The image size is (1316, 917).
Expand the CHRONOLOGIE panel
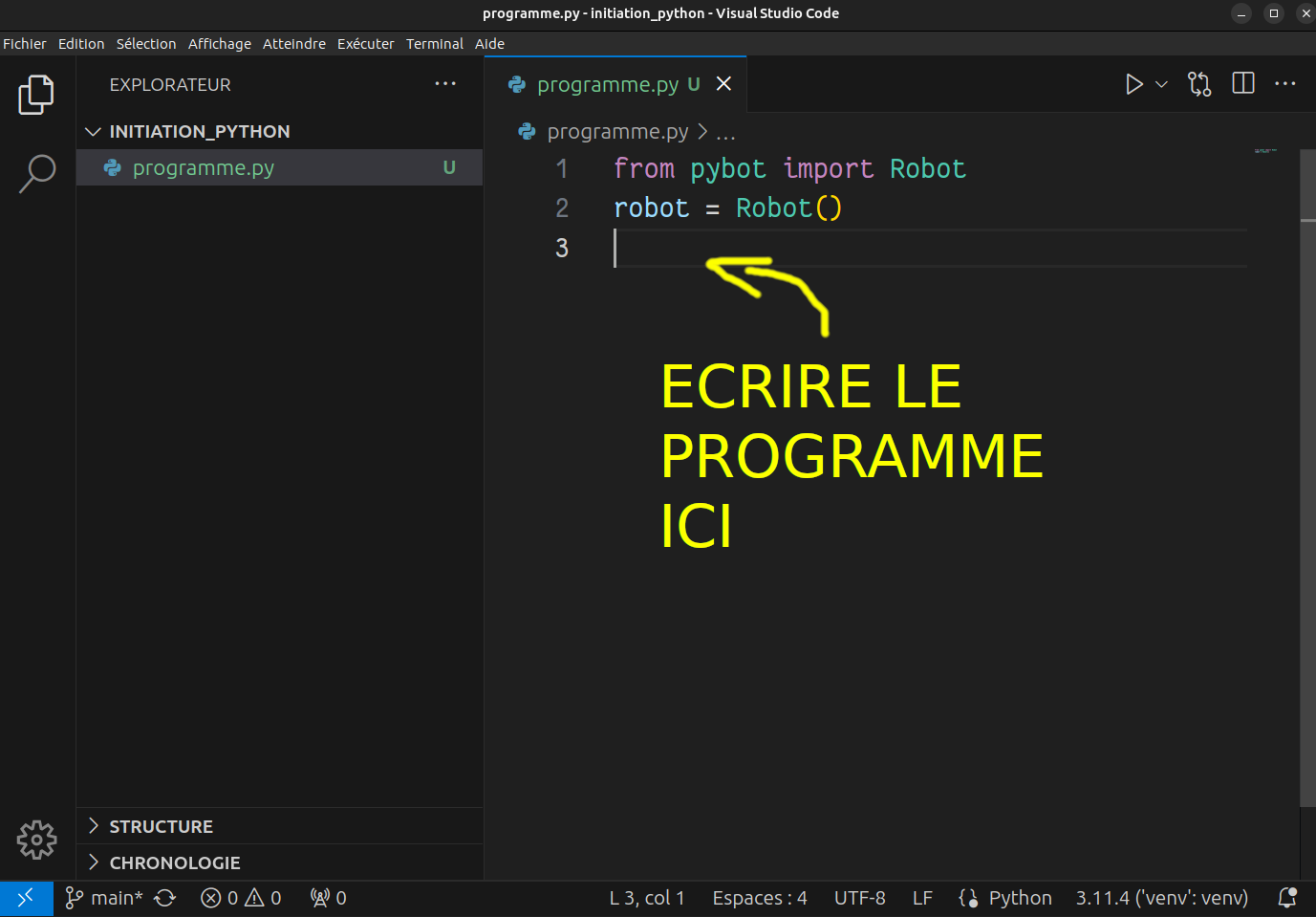tap(279, 862)
